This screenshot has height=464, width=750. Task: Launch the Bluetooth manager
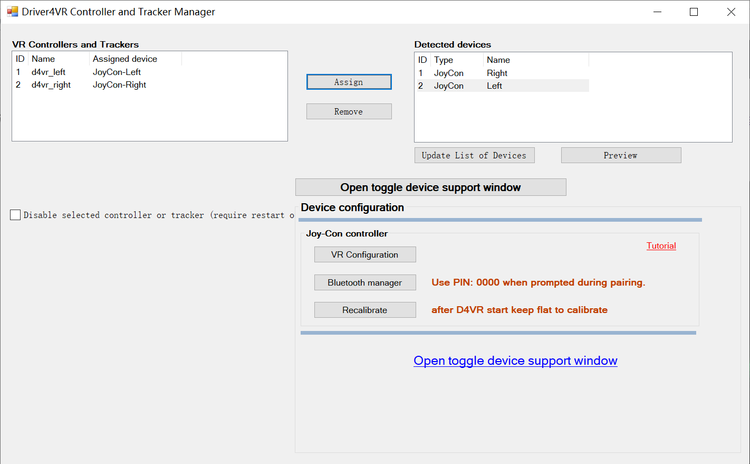coord(364,282)
